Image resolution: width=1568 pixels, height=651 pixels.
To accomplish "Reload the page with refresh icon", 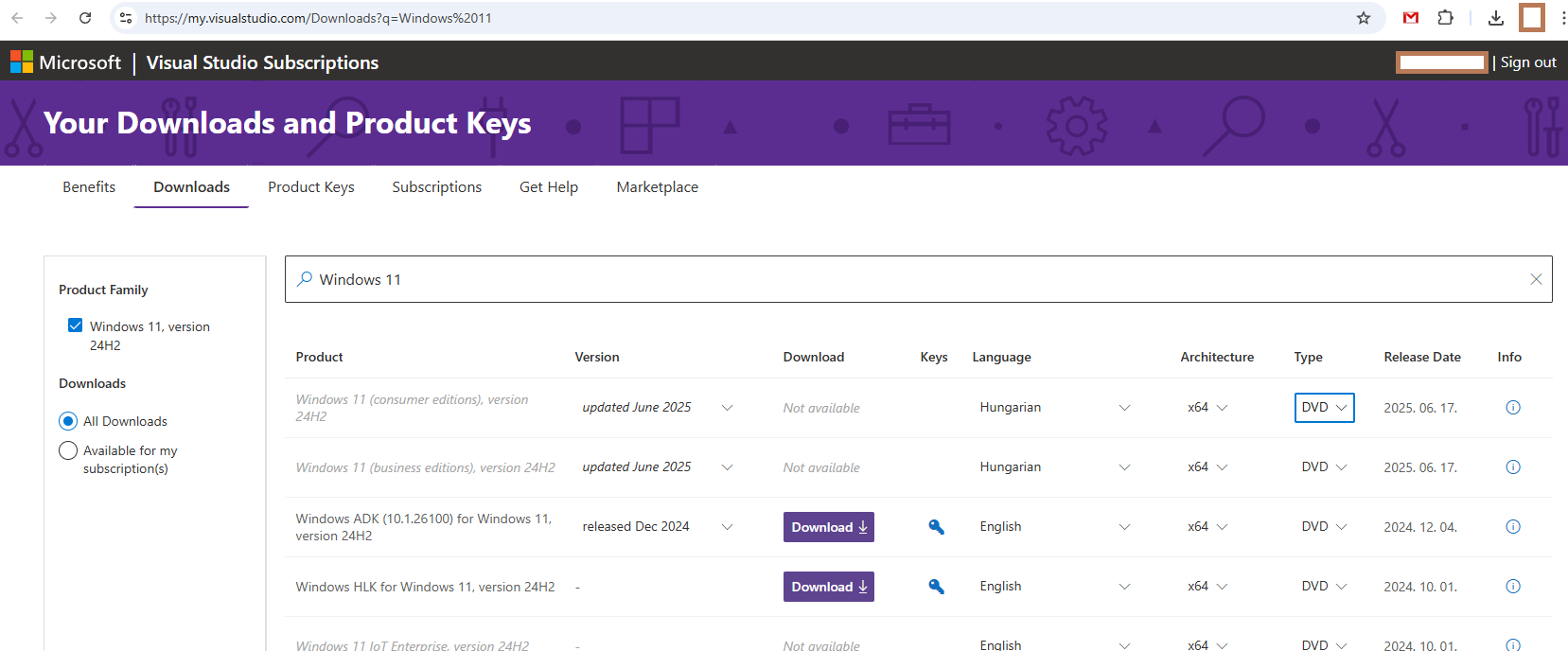I will (x=85, y=18).
